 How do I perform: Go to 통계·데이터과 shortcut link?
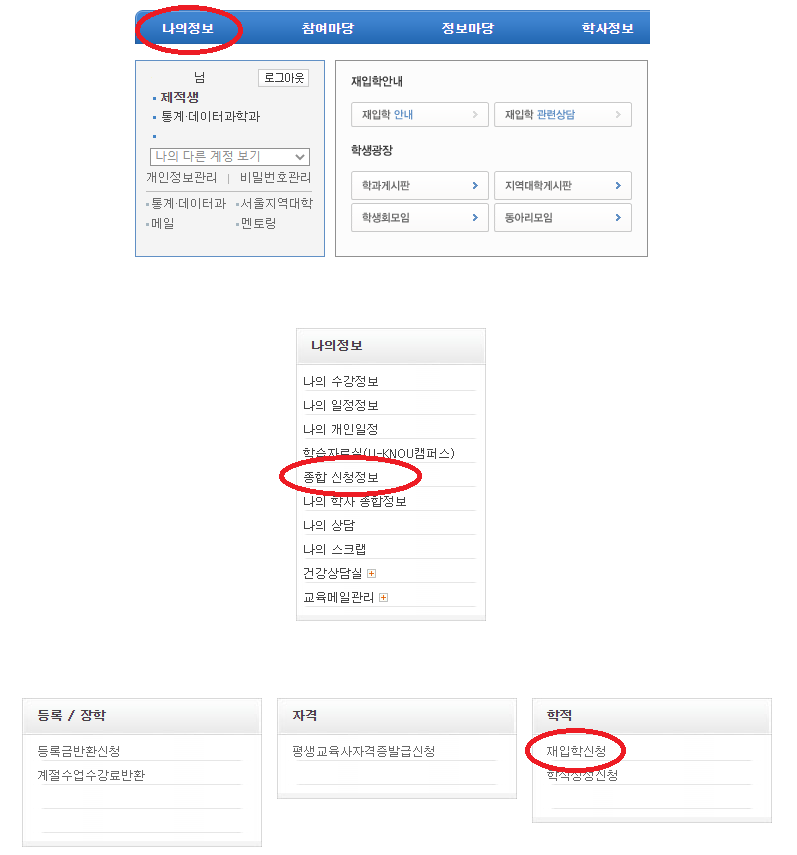[x=188, y=203]
